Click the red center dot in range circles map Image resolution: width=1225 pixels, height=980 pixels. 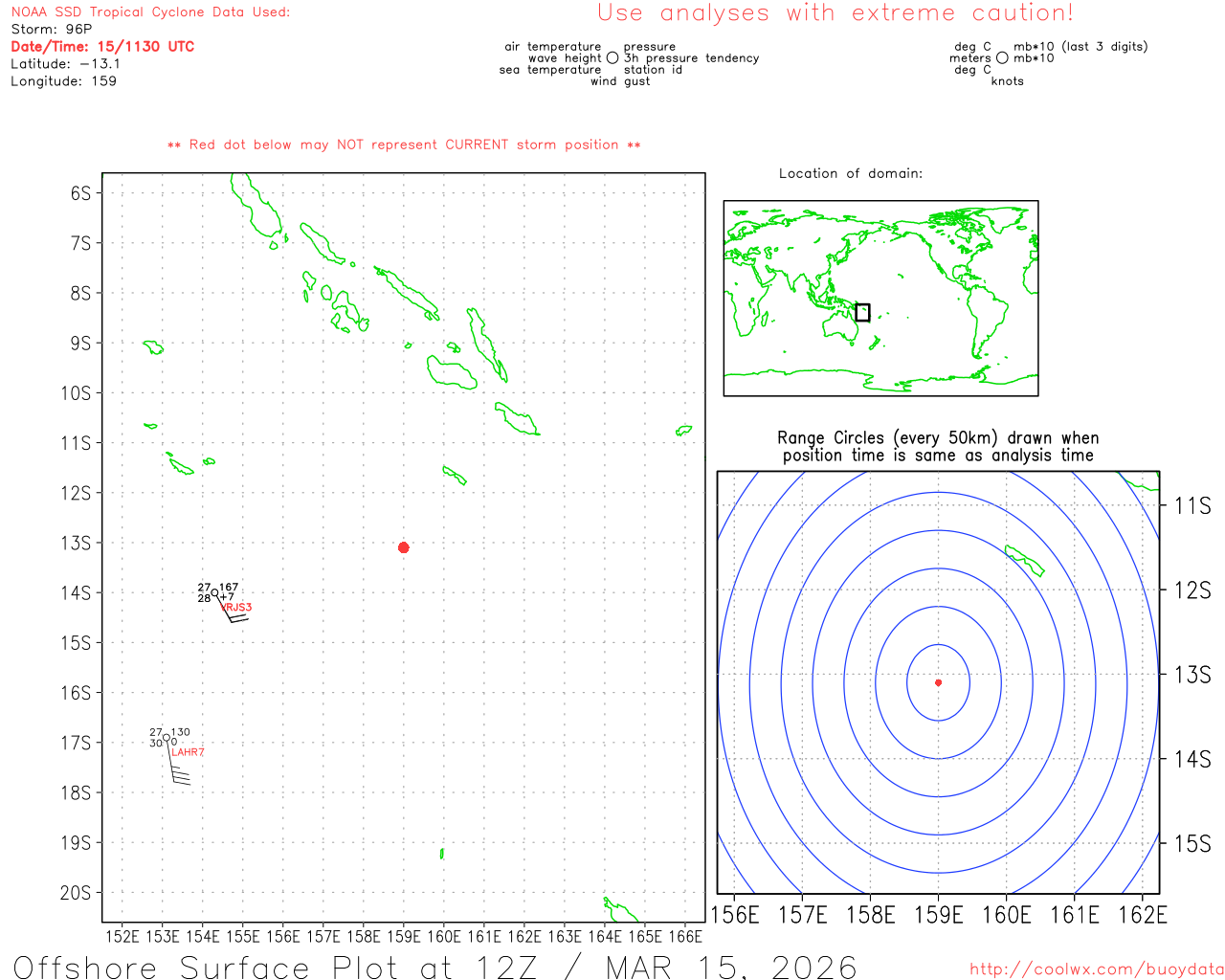(938, 682)
